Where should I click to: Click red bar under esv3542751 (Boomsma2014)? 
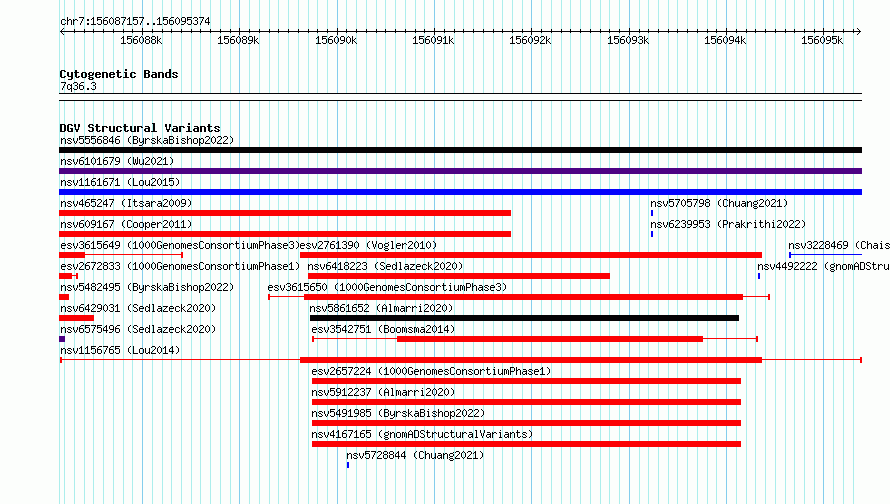click(550, 339)
